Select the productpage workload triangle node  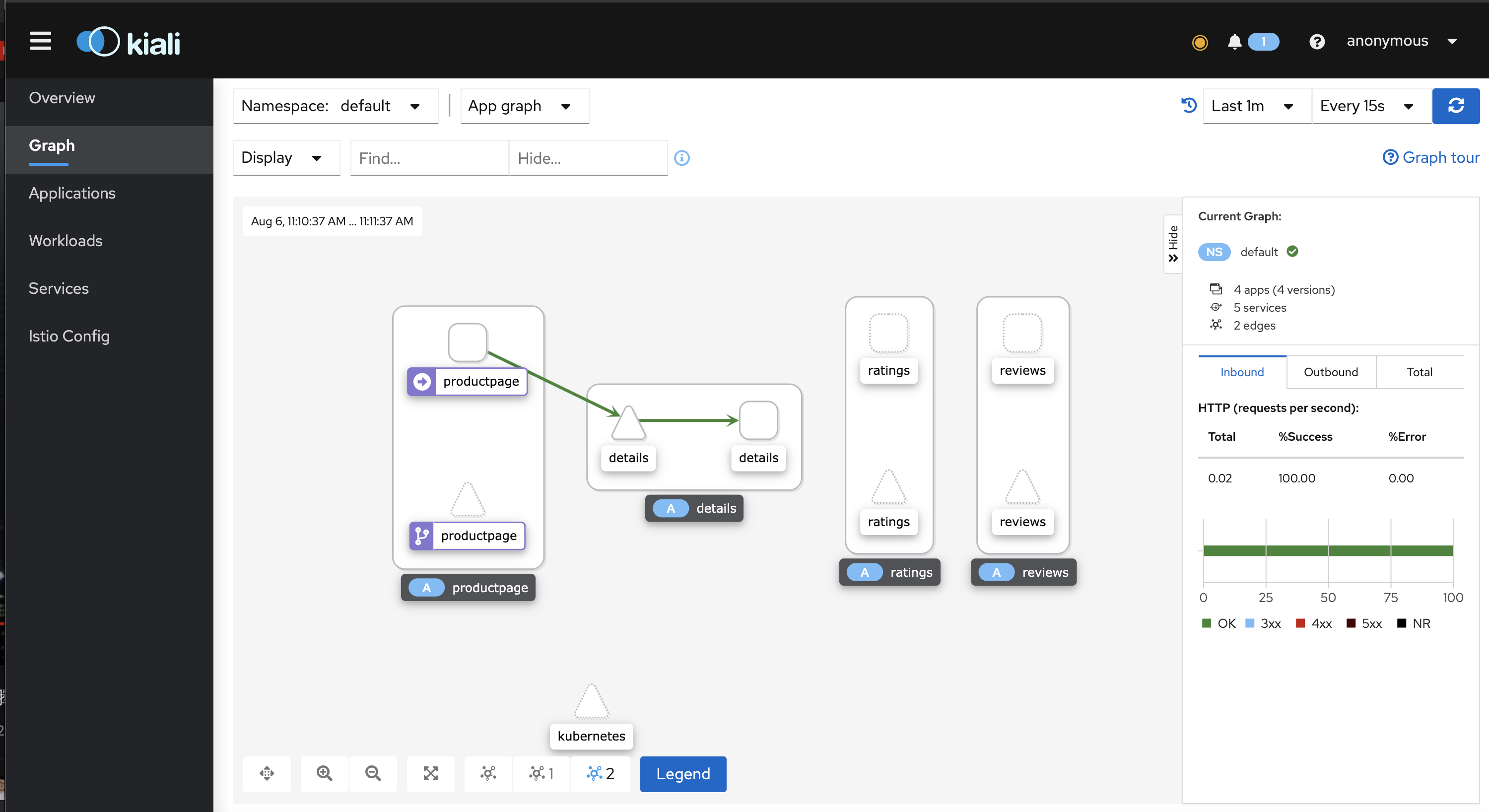tap(468, 499)
